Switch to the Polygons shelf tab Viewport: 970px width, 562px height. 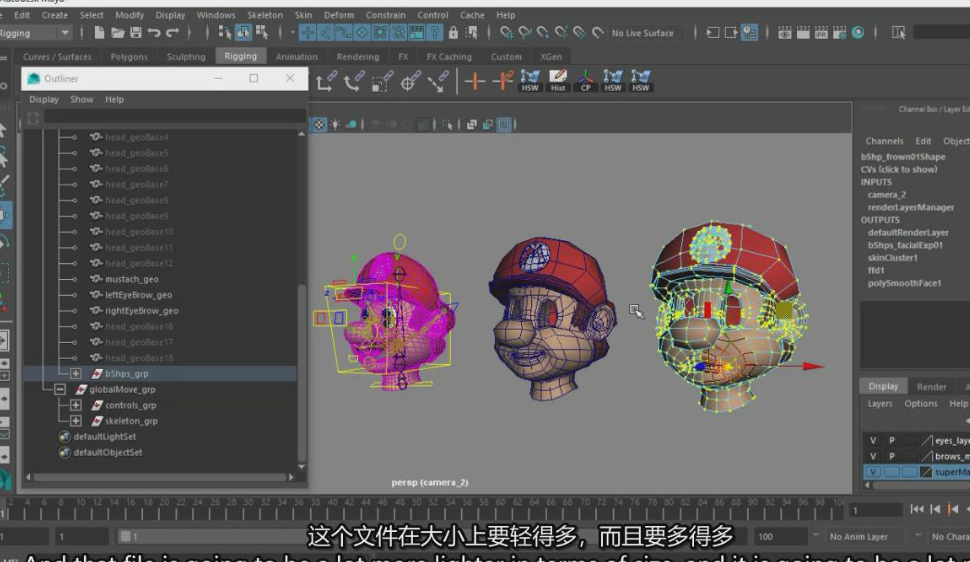click(x=129, y=56)
